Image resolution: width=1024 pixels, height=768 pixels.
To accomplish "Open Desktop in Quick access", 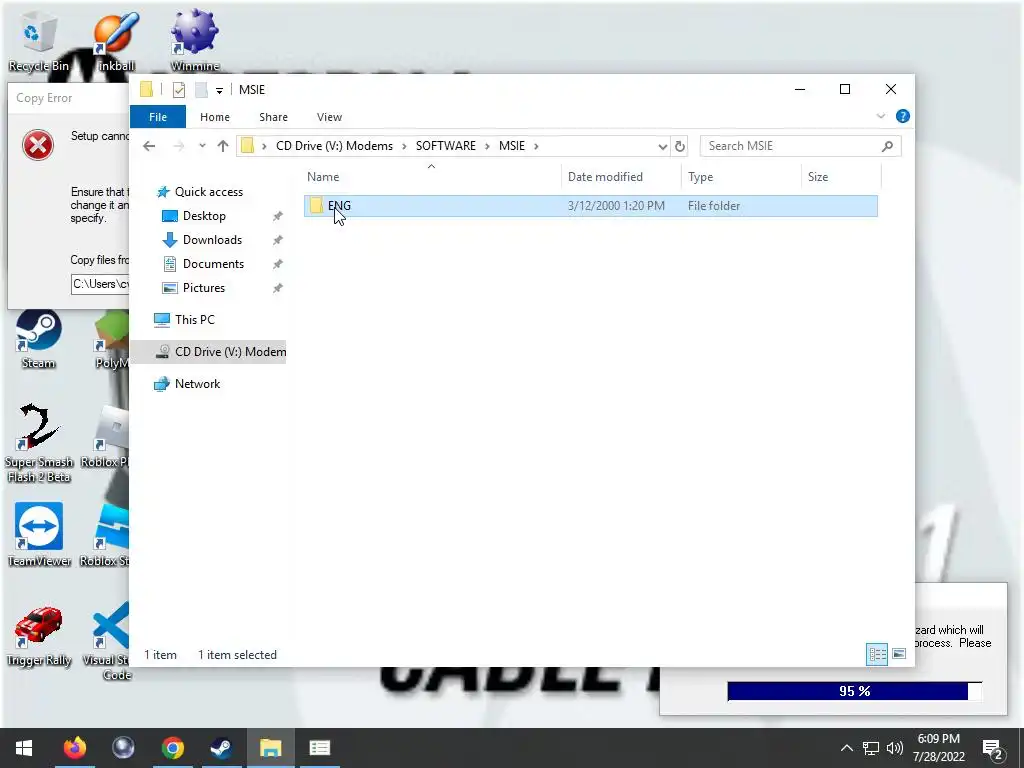I will [204, 216].
